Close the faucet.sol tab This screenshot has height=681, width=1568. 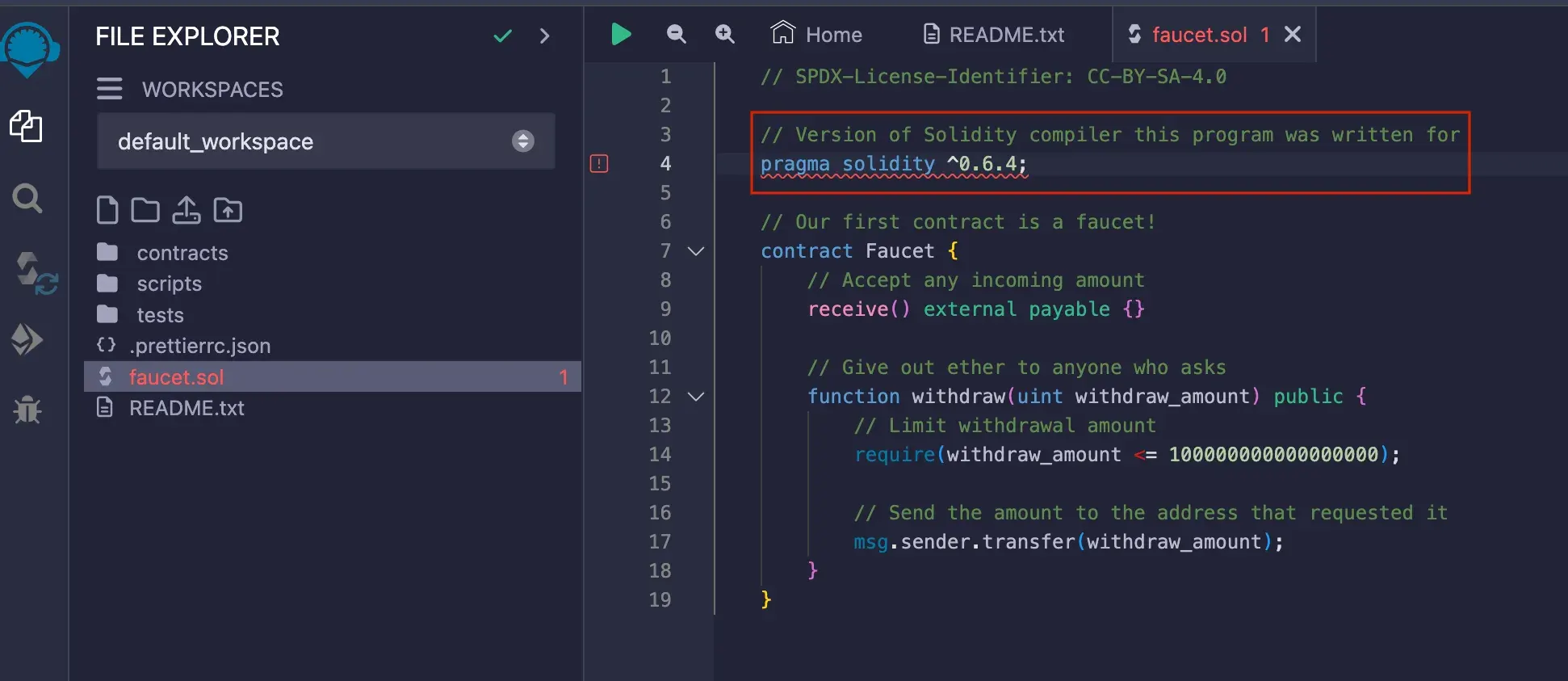coord(1293,34)
